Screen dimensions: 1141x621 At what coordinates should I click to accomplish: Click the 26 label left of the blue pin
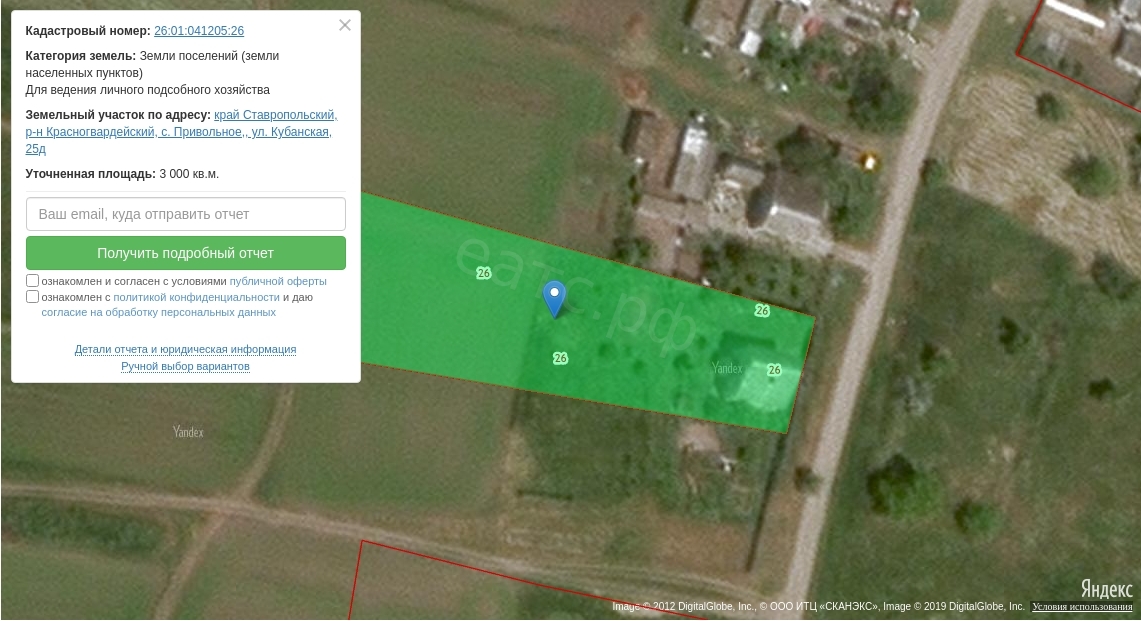point(484,273)
